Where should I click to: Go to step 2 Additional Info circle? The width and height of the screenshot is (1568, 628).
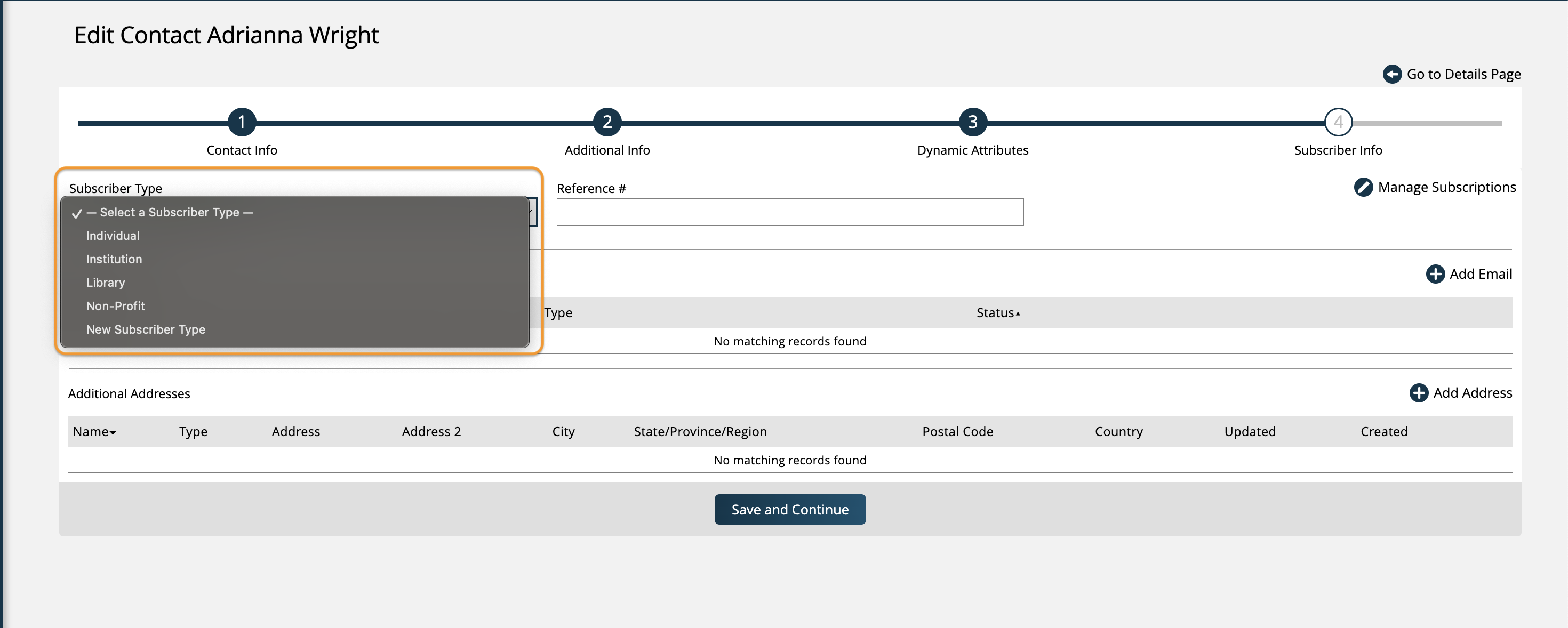607,122
